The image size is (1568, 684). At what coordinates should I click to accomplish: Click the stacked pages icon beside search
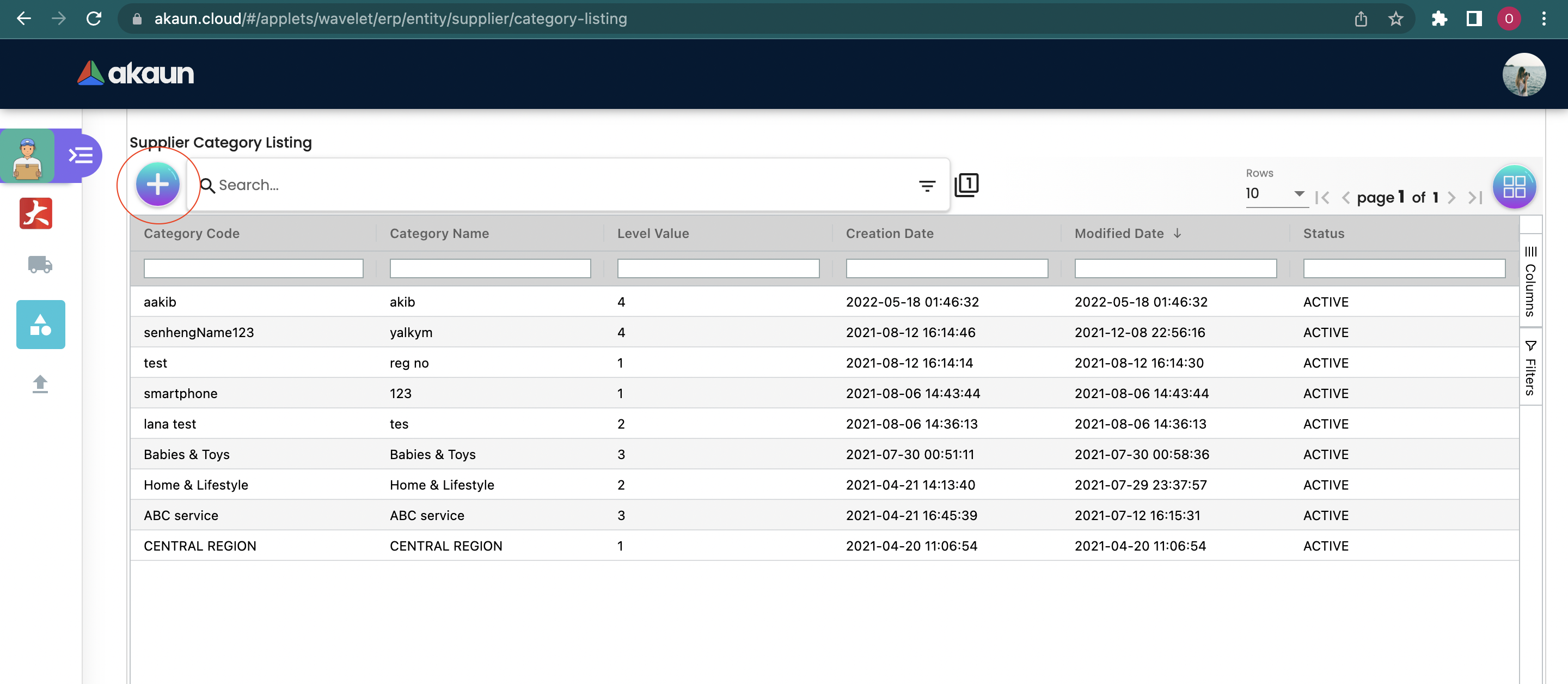pyautogui.click(x=966, y=185)
